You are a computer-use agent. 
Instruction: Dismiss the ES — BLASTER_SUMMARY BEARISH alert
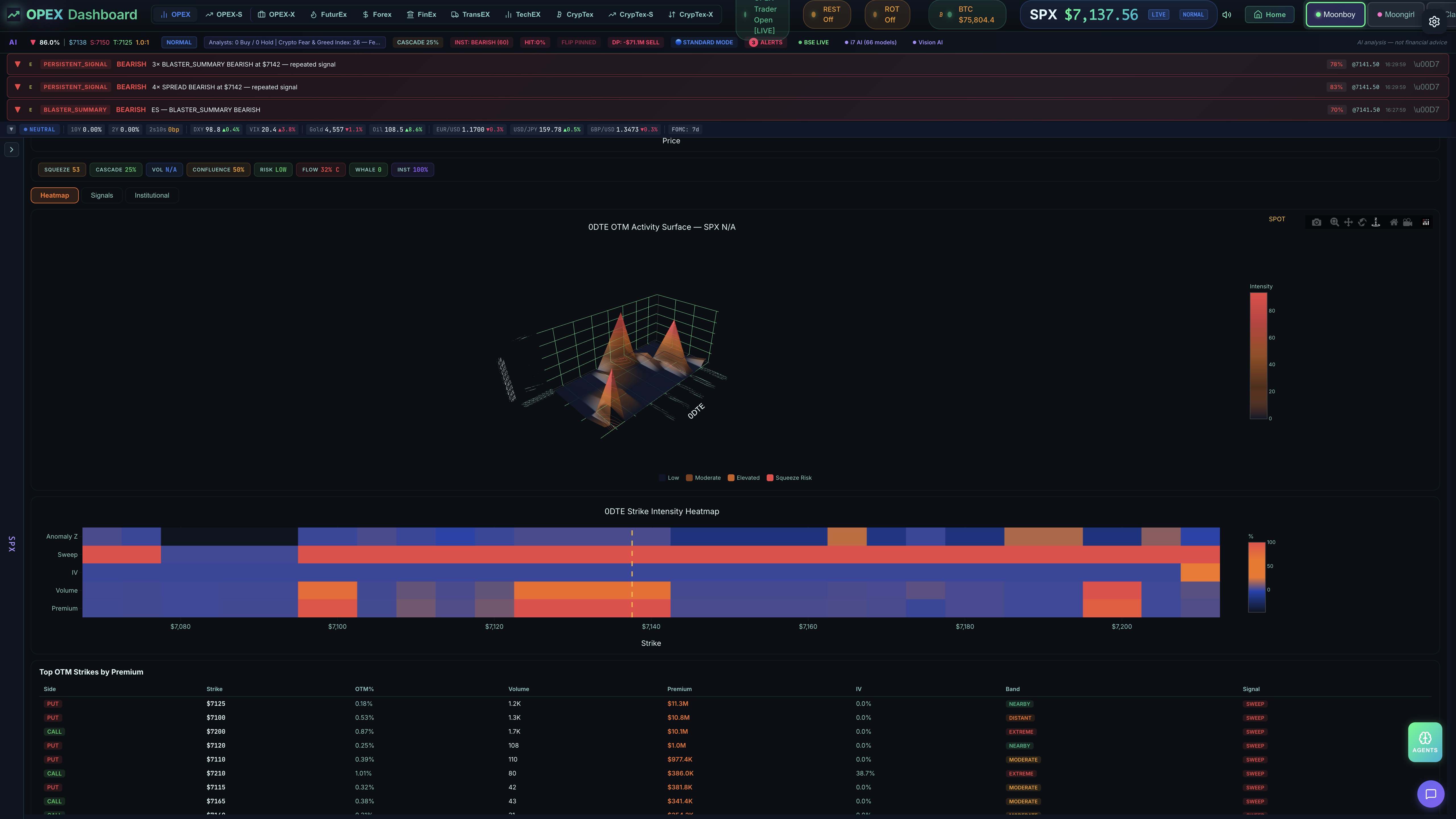(1426, 110)
